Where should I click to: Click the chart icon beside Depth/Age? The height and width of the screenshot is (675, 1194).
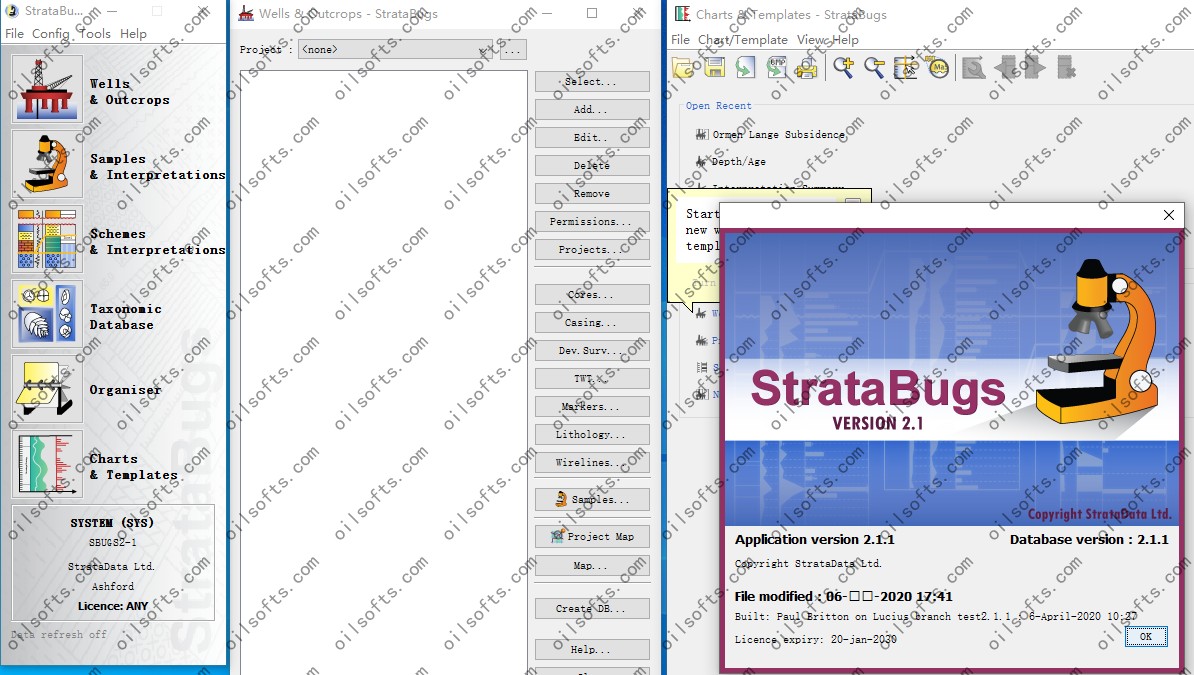coord(701,162)
